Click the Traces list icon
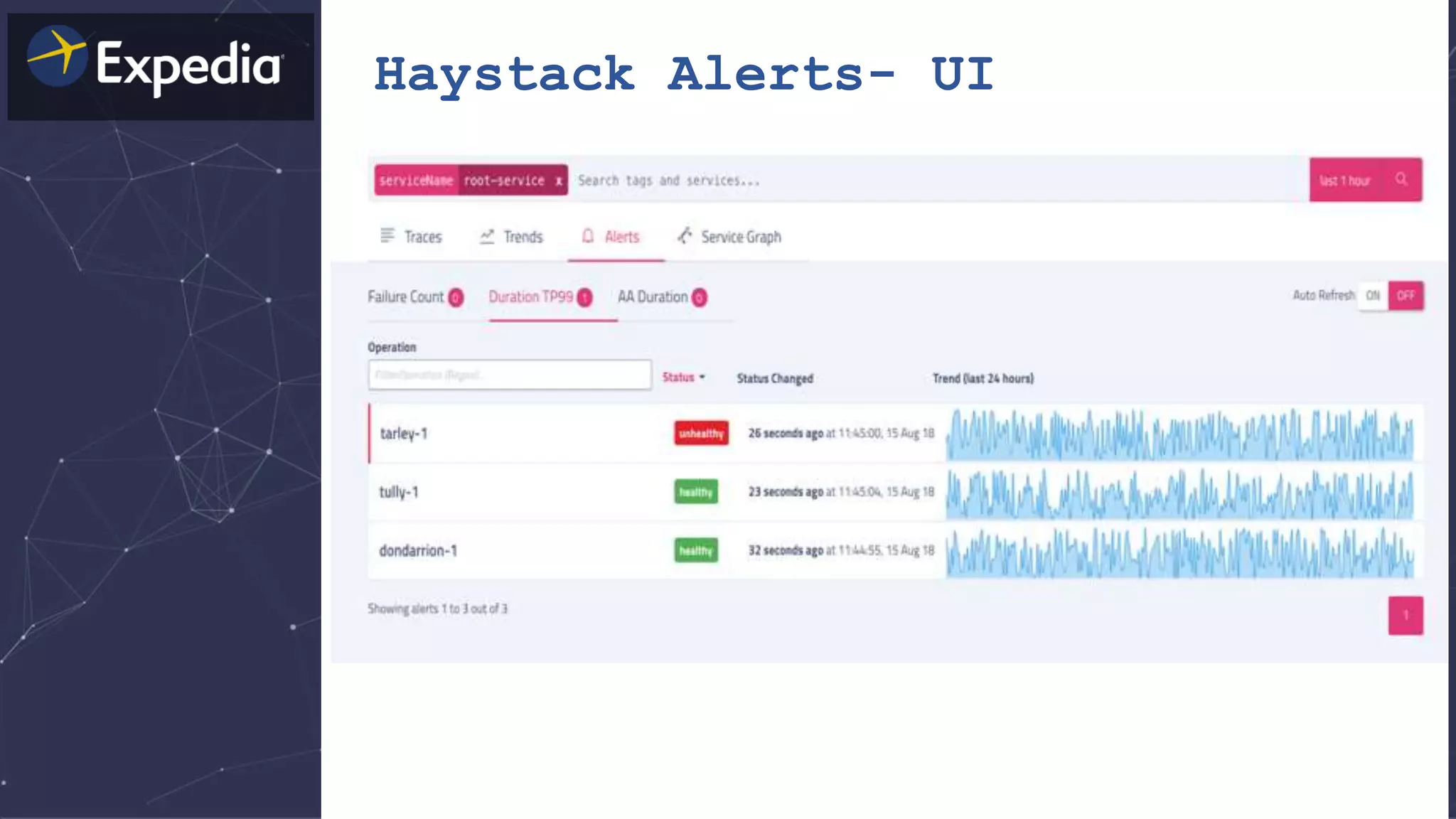The height and width of the screenshot is (819, 1456). tap(387, 235)
